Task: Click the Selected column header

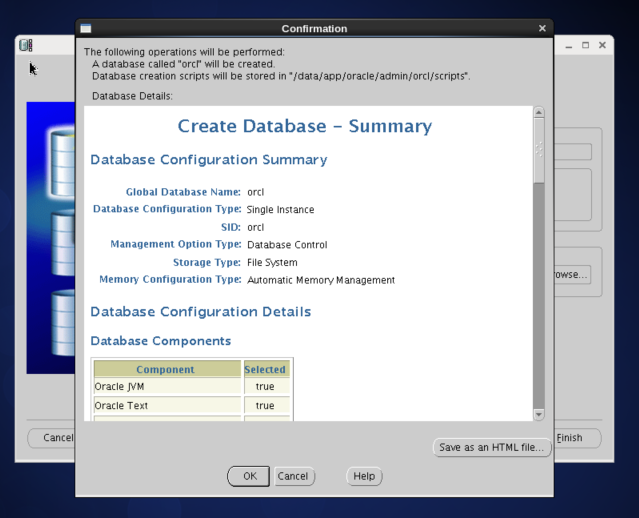Action: [267, 369]
